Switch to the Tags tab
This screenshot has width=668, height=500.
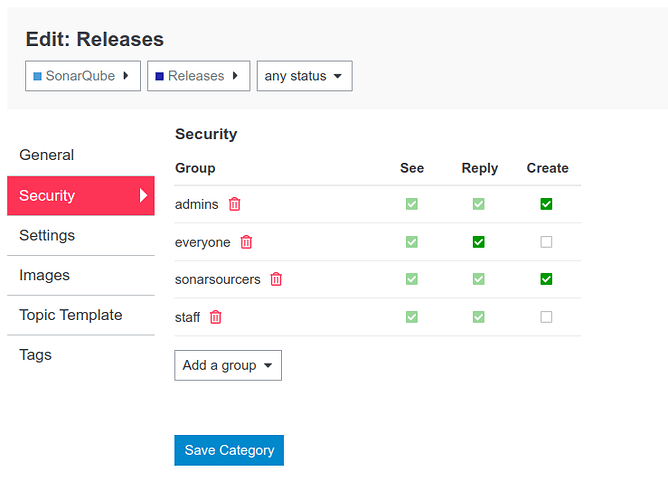pos(81,355)
